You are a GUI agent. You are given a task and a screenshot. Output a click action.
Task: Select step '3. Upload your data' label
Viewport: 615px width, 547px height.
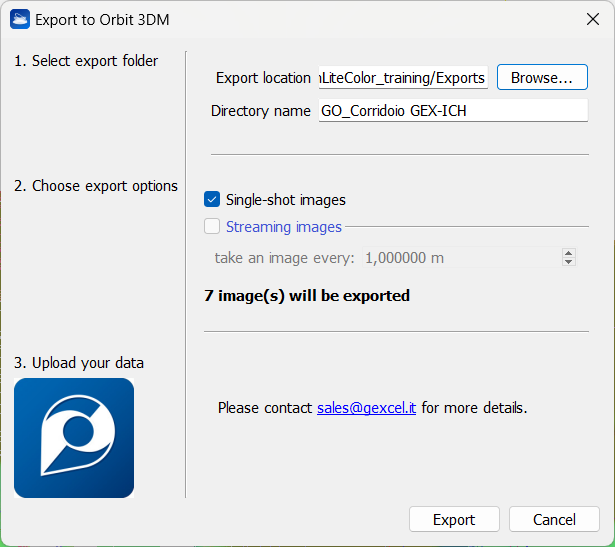[x=79, y=362]
